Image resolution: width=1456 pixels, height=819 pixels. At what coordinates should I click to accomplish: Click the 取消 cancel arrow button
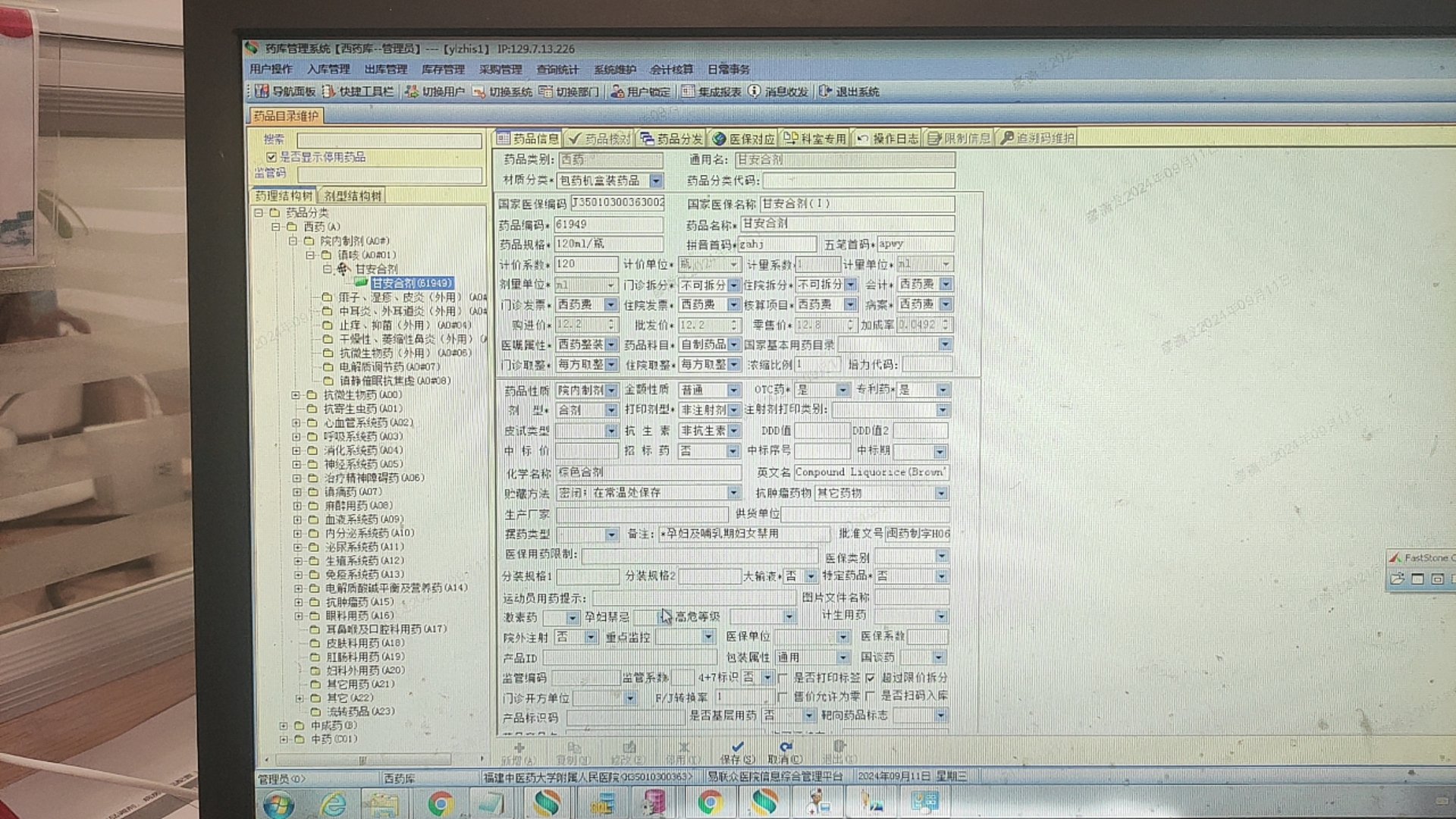pyautogui.click(x=785, y=750)
